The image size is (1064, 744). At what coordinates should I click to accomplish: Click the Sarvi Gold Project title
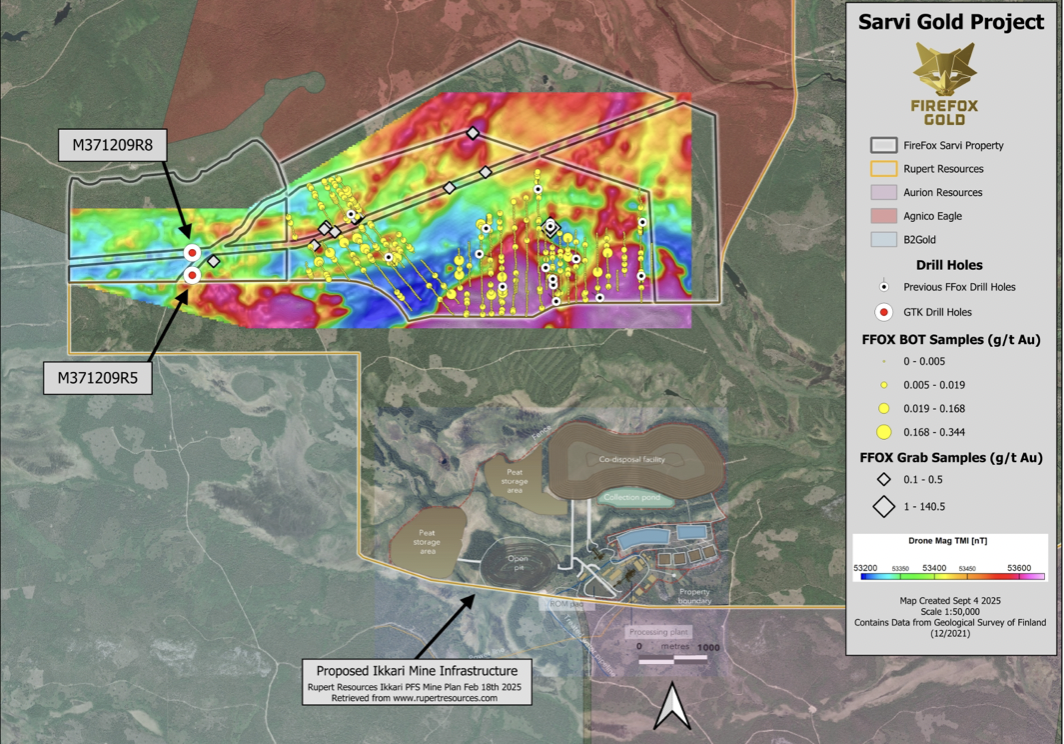pos(951,22)
